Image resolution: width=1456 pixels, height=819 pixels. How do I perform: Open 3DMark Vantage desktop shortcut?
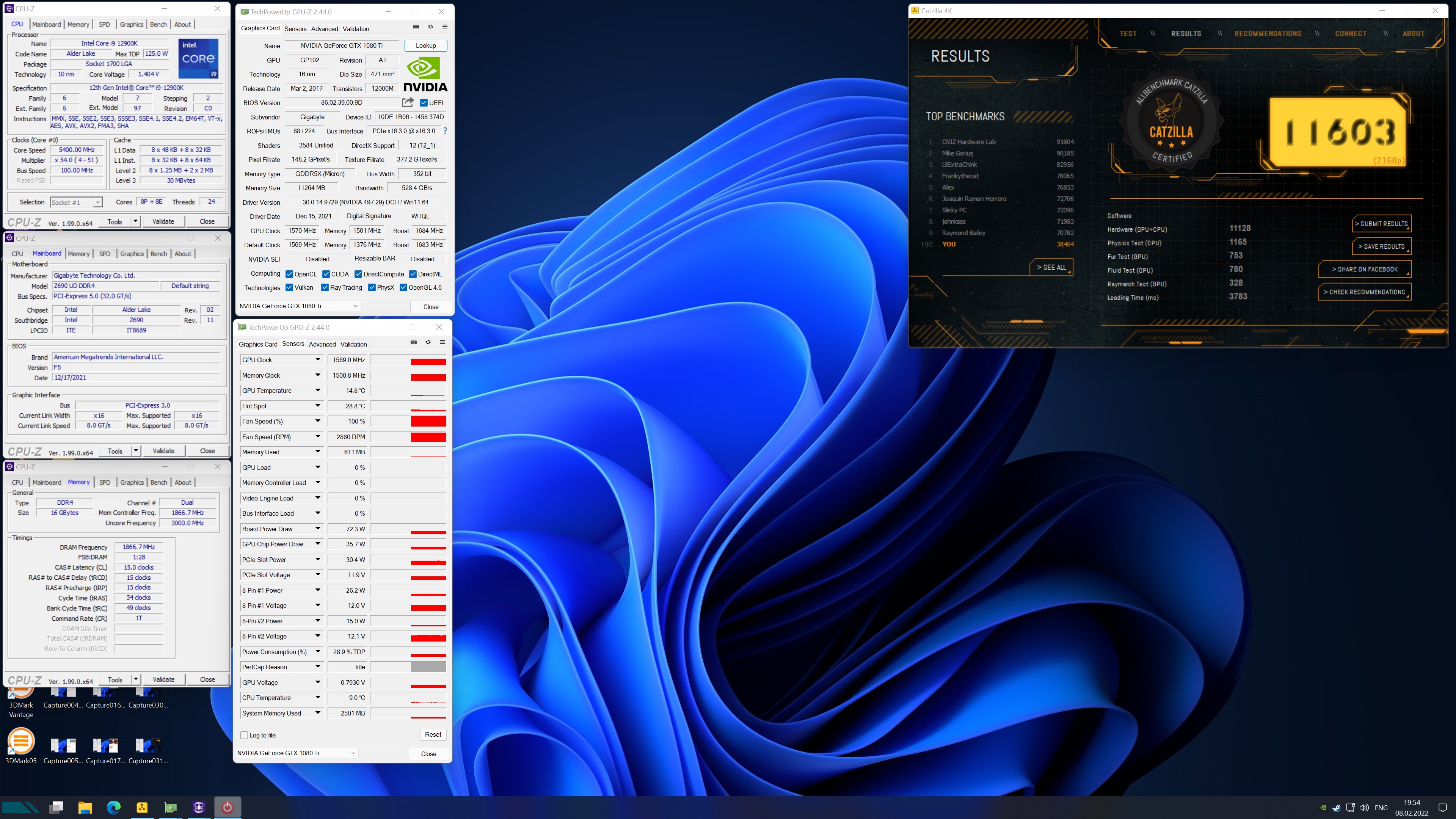pyautogui.click(x=21, y=703)
